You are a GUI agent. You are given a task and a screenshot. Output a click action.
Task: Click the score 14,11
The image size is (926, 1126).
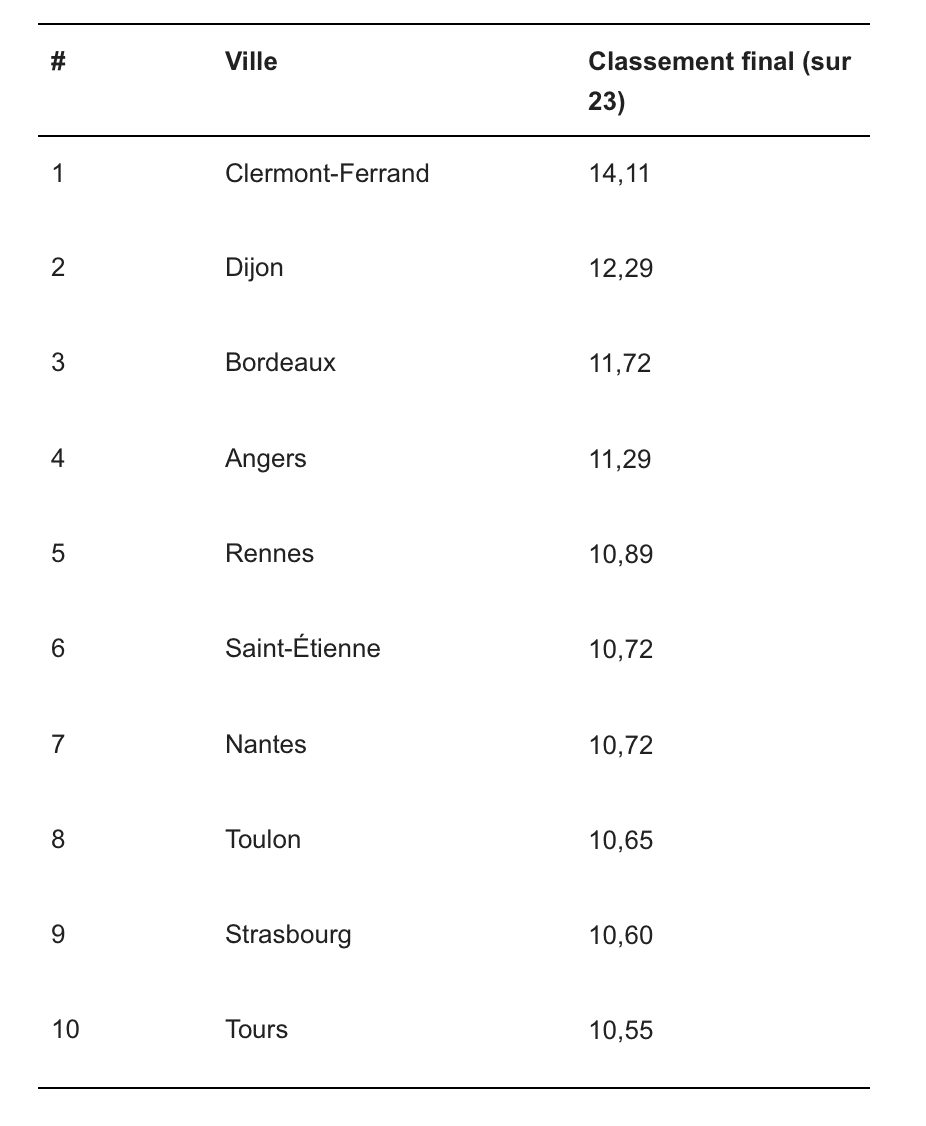click(619, 174)
